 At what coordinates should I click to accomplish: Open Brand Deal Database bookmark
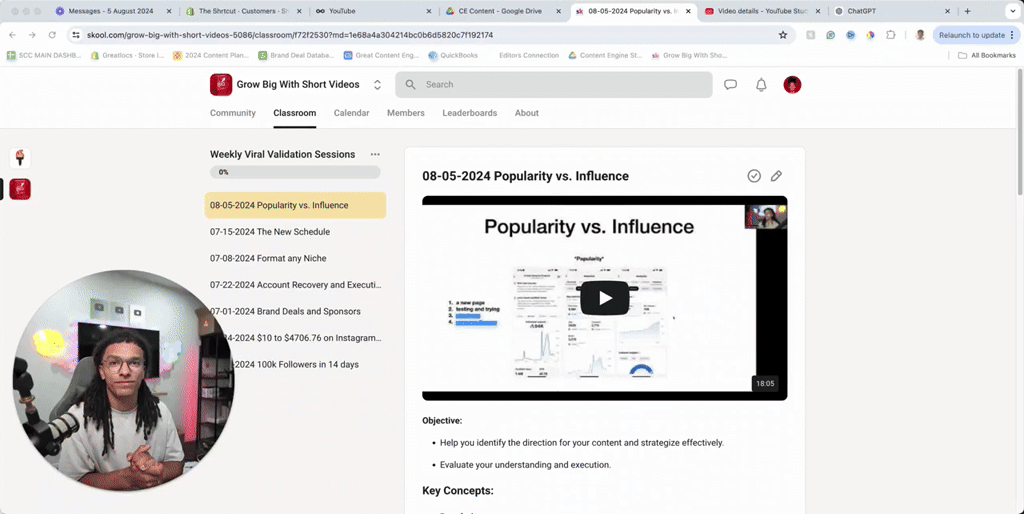[x=296, y=56]
